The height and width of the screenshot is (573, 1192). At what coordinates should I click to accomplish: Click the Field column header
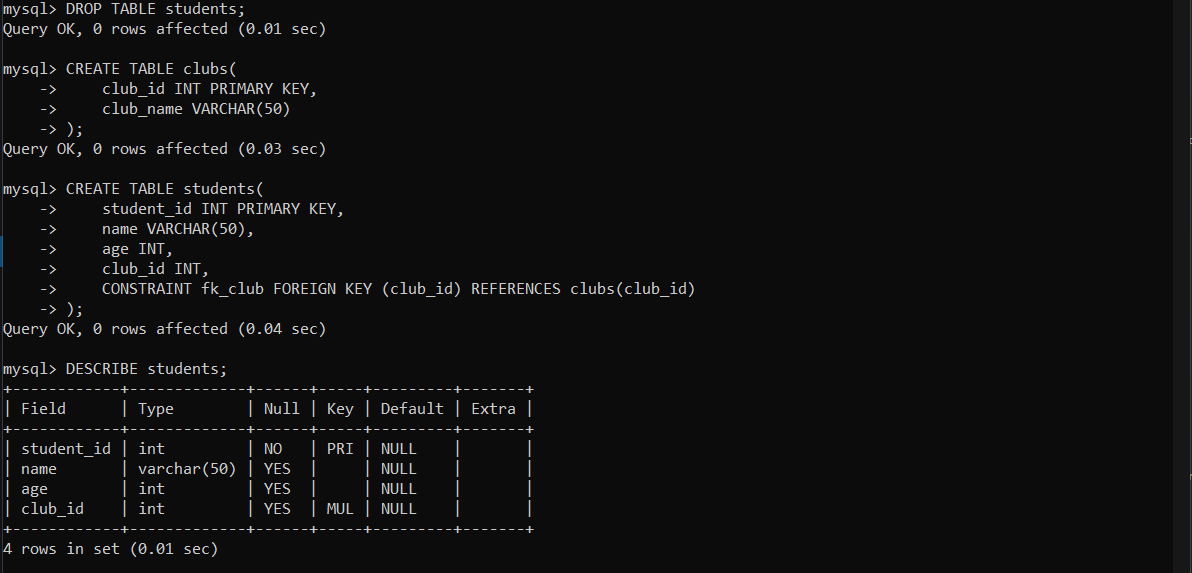(43, 408)
